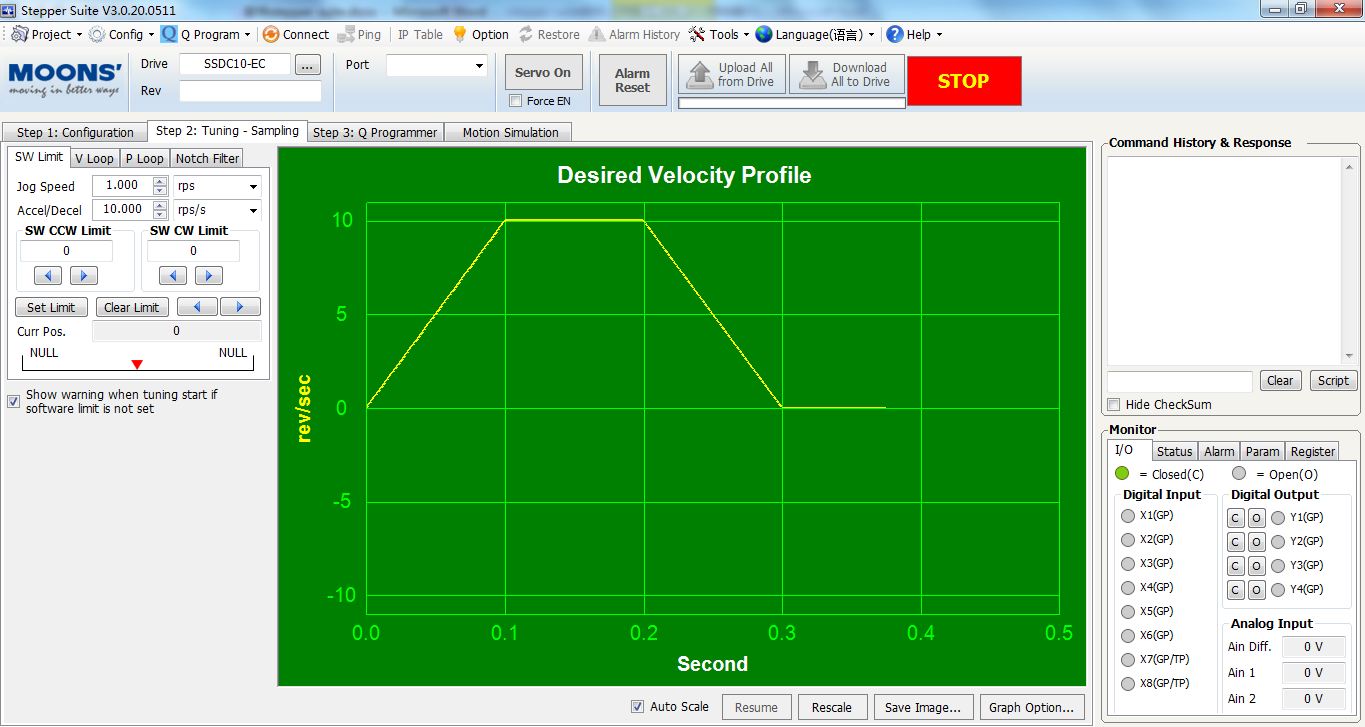Select the P Loop tab

pyautogui.click(x=144, y=158)
